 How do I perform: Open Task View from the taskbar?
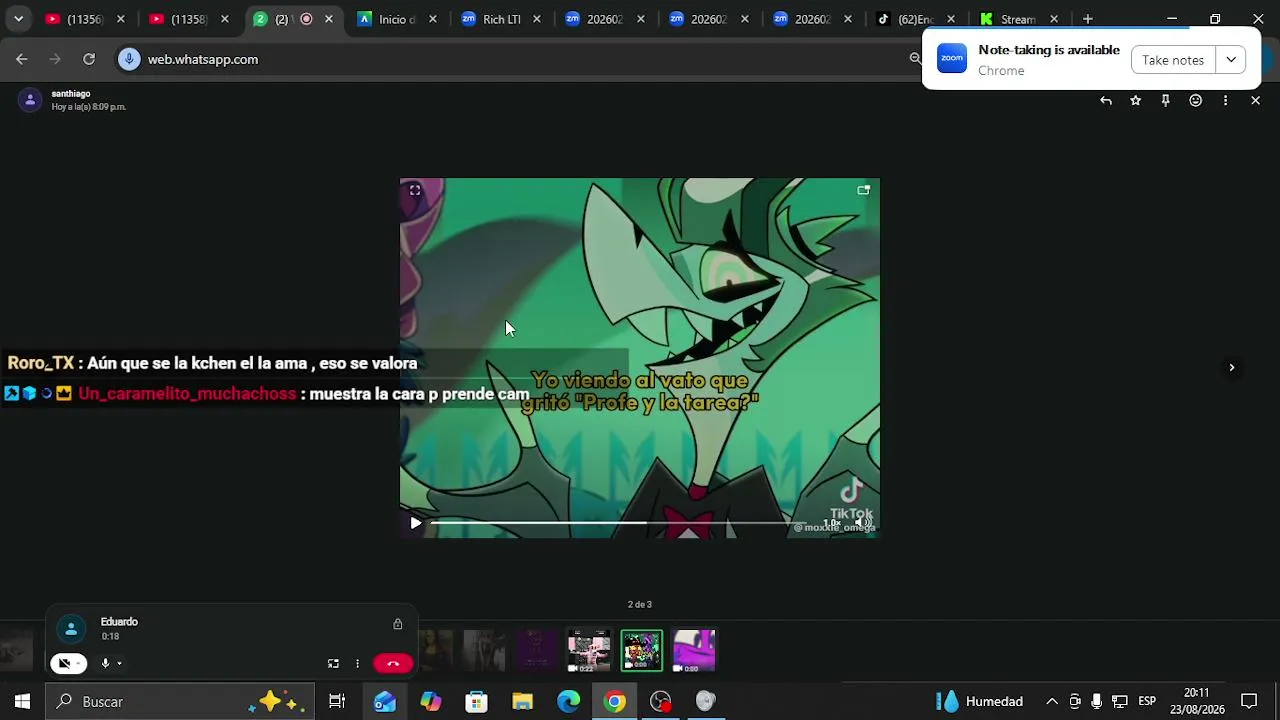pos(337,702)
